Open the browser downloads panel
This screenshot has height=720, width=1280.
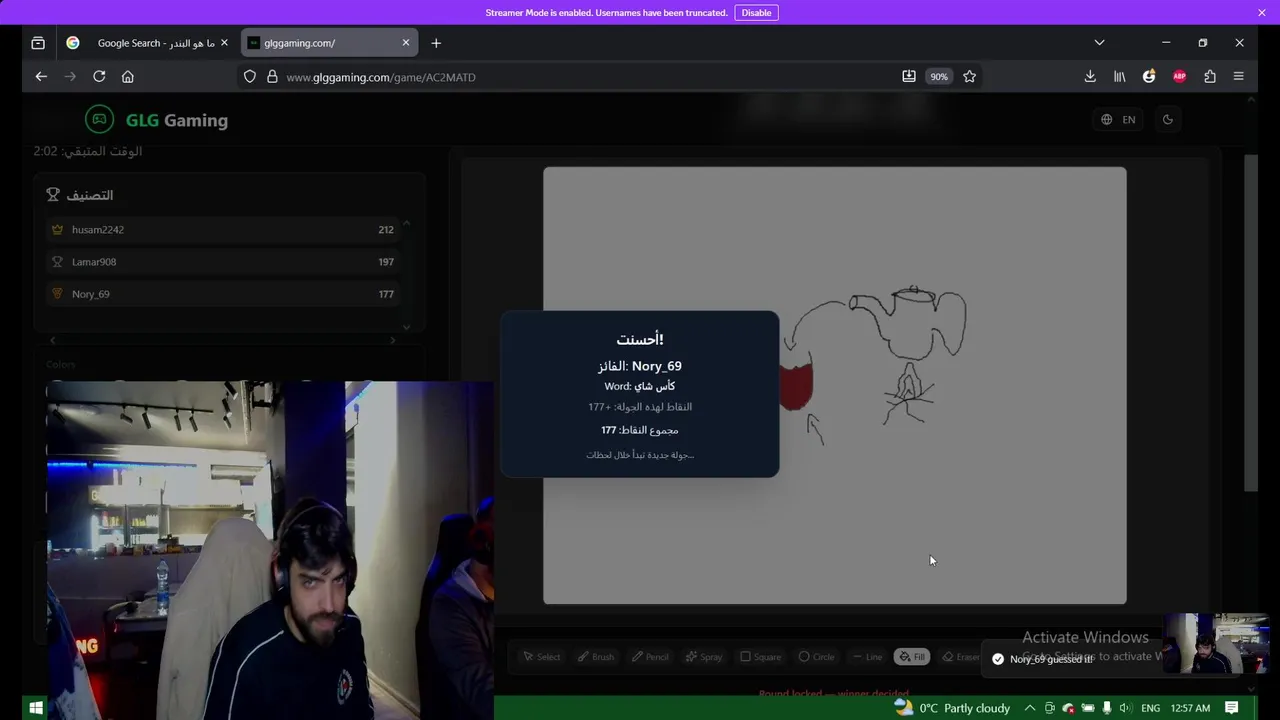coord(1090,76)
